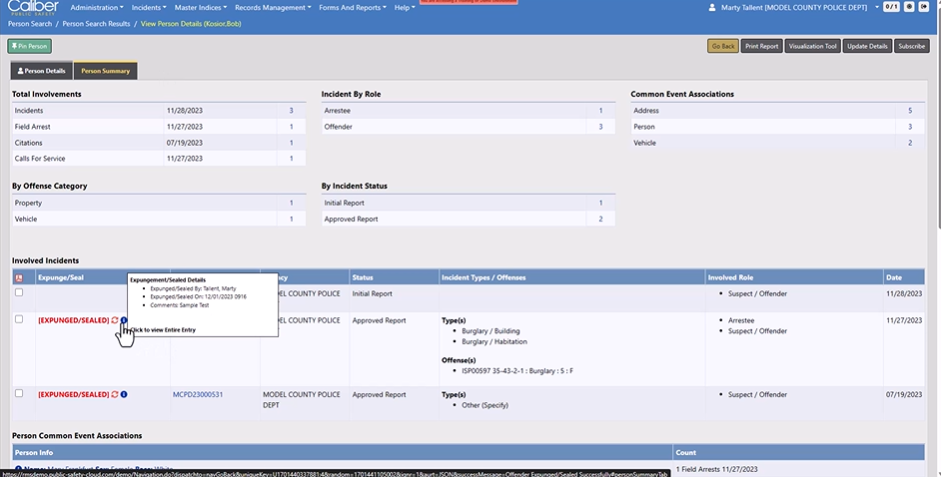941x477 pixels.
Task: Open incident link MCPD23000531
Action: [198, 394]
